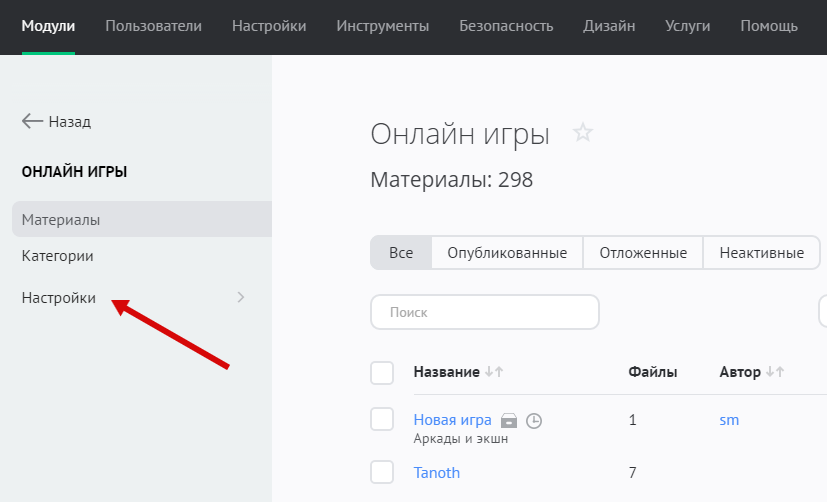Sort by Автор using the sort arrows
Screen dimensions: 827x502
point(774,372)
